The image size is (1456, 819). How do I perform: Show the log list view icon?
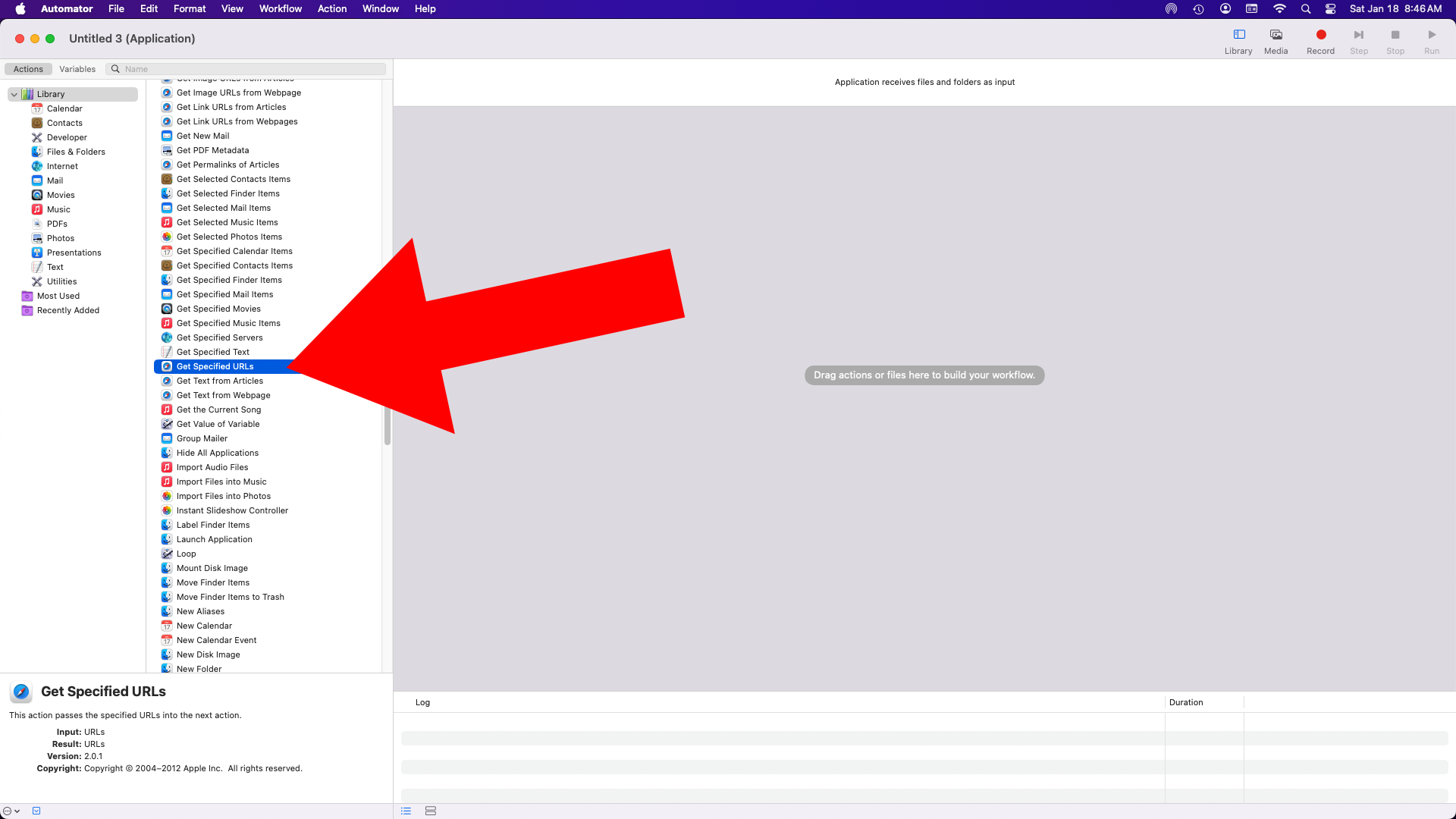[x=406, y=811]
